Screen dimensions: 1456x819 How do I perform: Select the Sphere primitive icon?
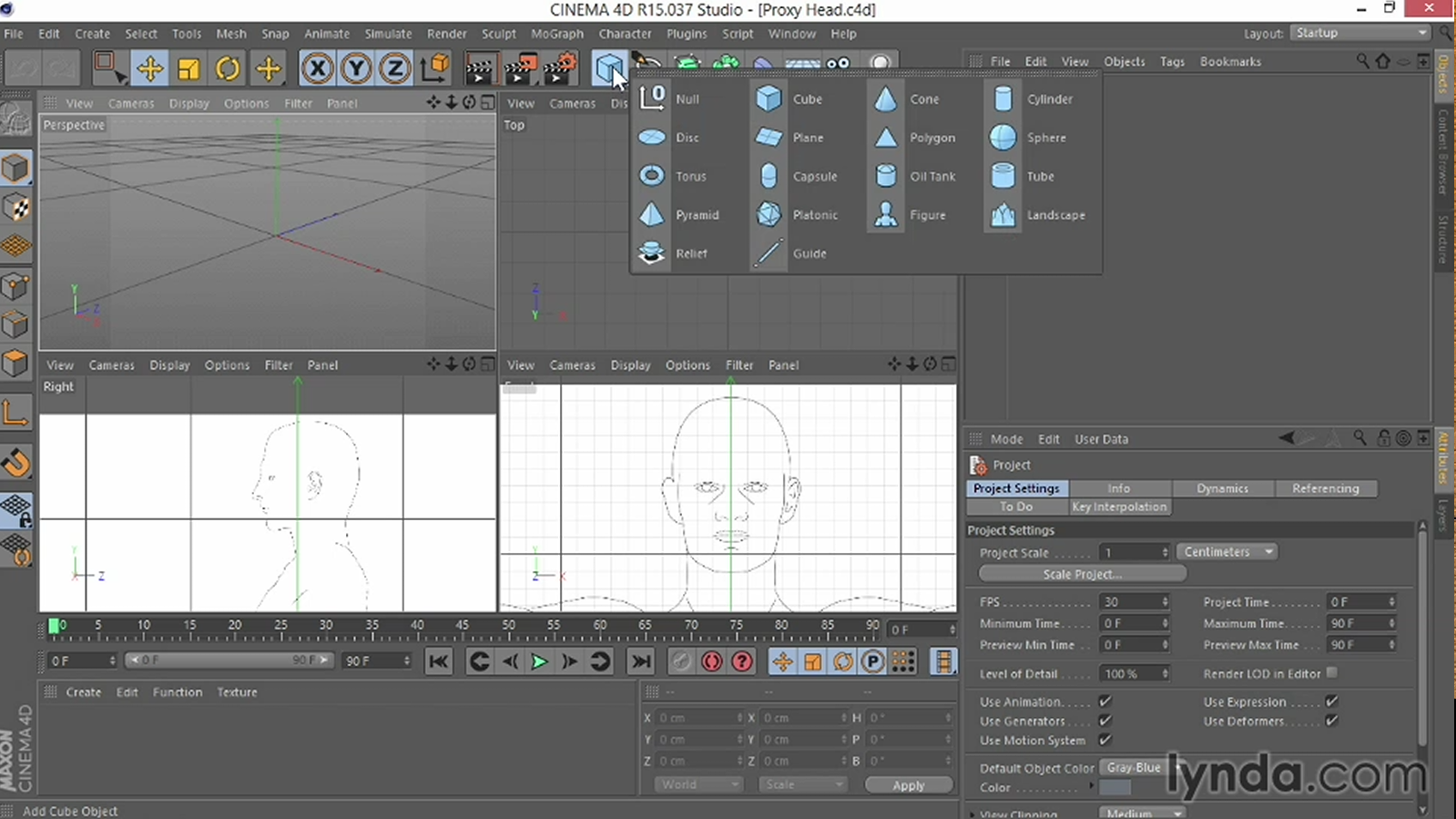tap(1003, 138)
